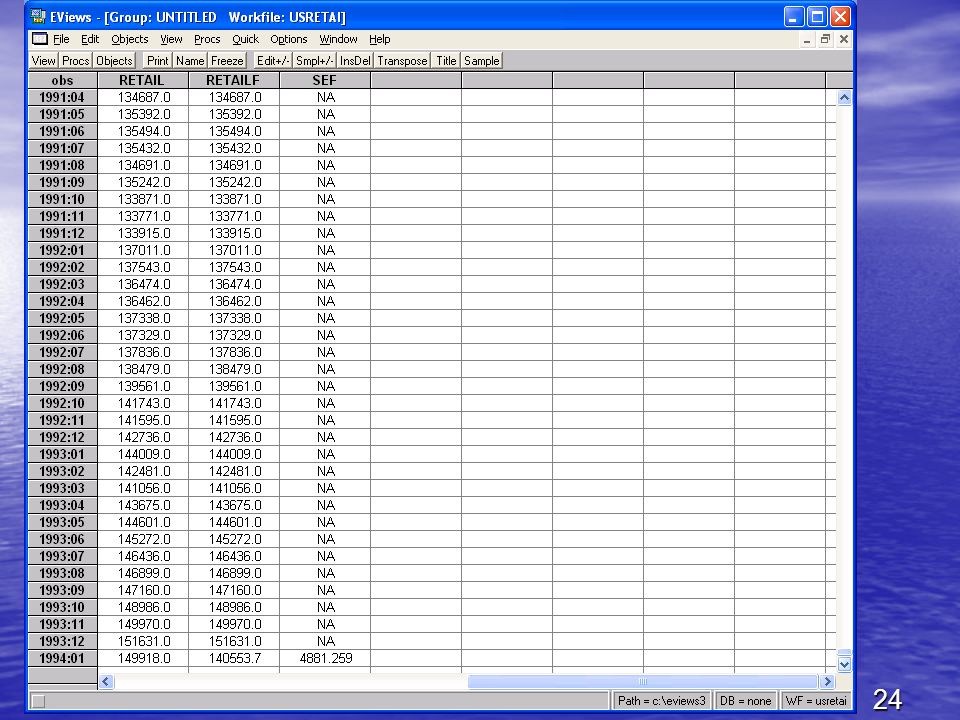Screen dimensions: 960x720
Task: Open the Objects menu
Action: (x=130, y=39)
